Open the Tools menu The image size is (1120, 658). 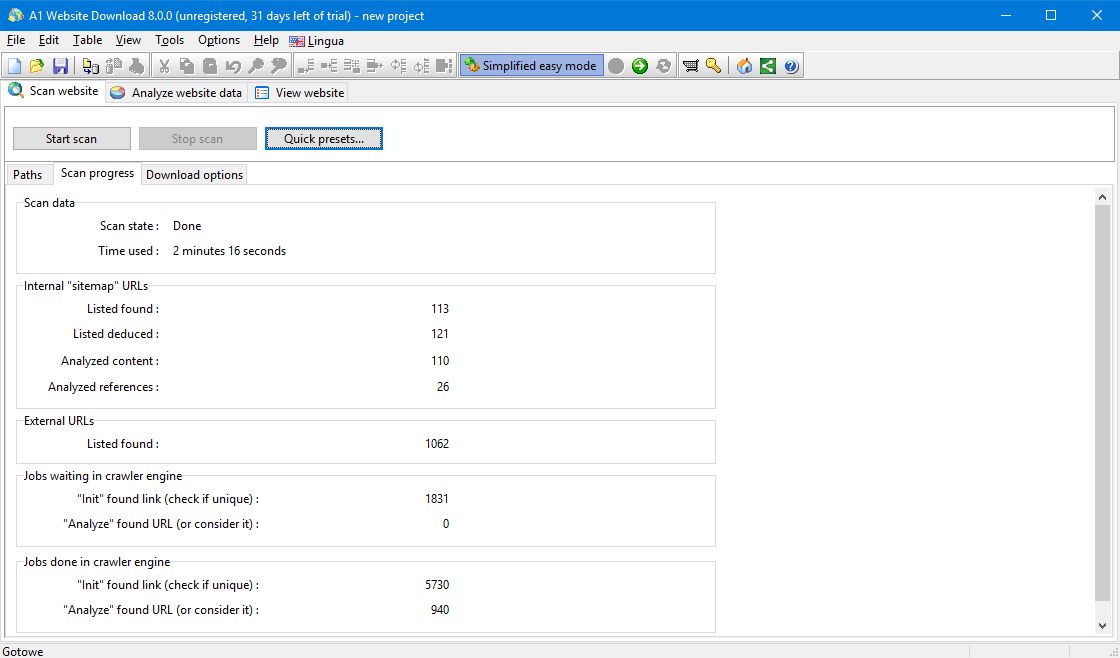(169, 41)
